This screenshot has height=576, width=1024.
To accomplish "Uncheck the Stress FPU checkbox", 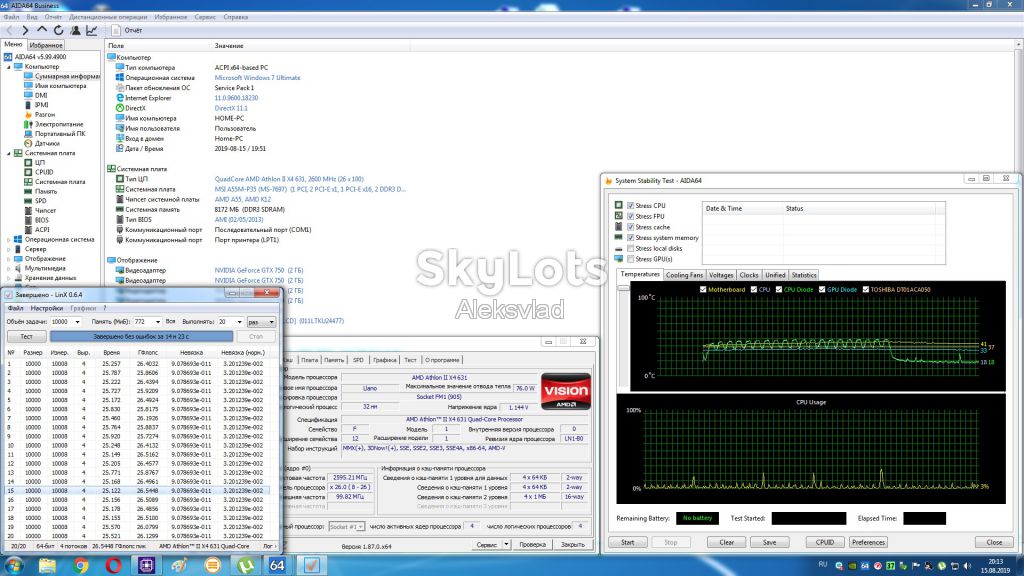I will click(x=630, y=216).
